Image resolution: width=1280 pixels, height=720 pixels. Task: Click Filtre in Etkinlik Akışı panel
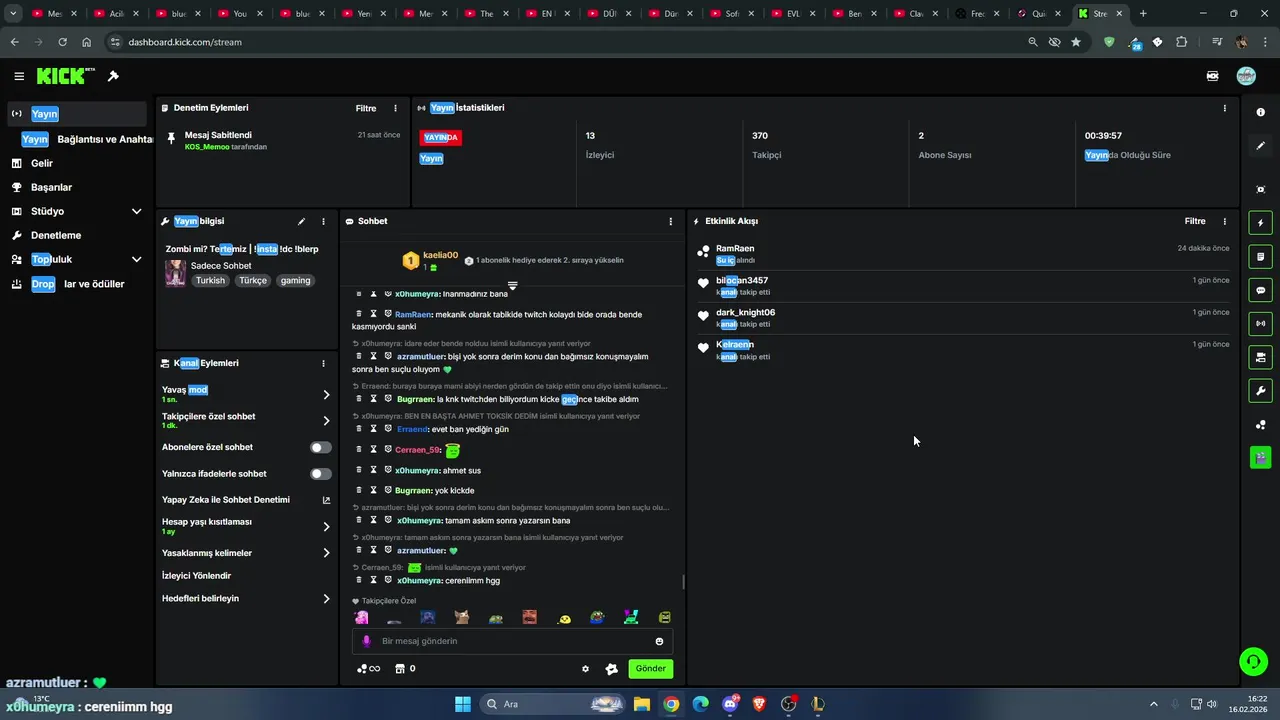point(1195,221)
